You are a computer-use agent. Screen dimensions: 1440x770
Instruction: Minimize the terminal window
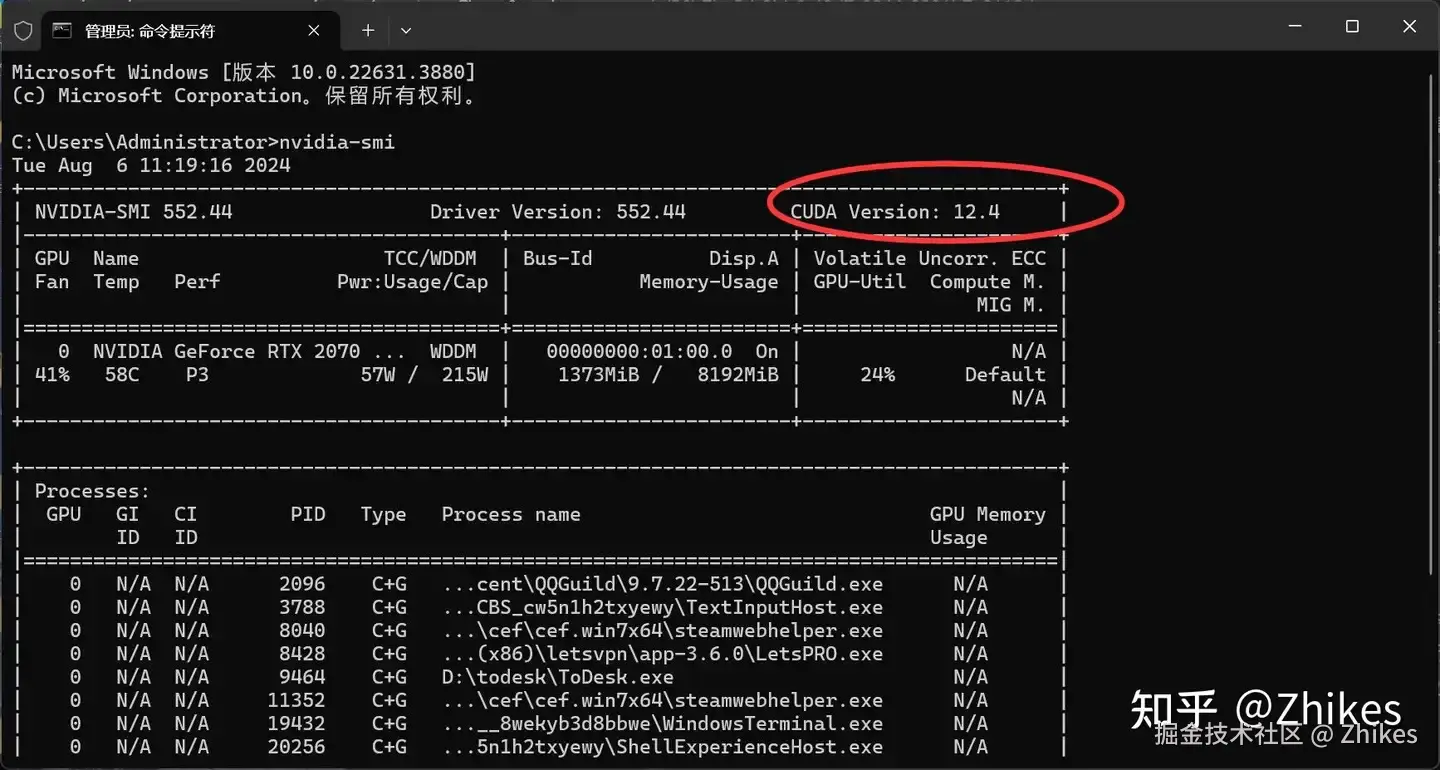point(1296,27)
